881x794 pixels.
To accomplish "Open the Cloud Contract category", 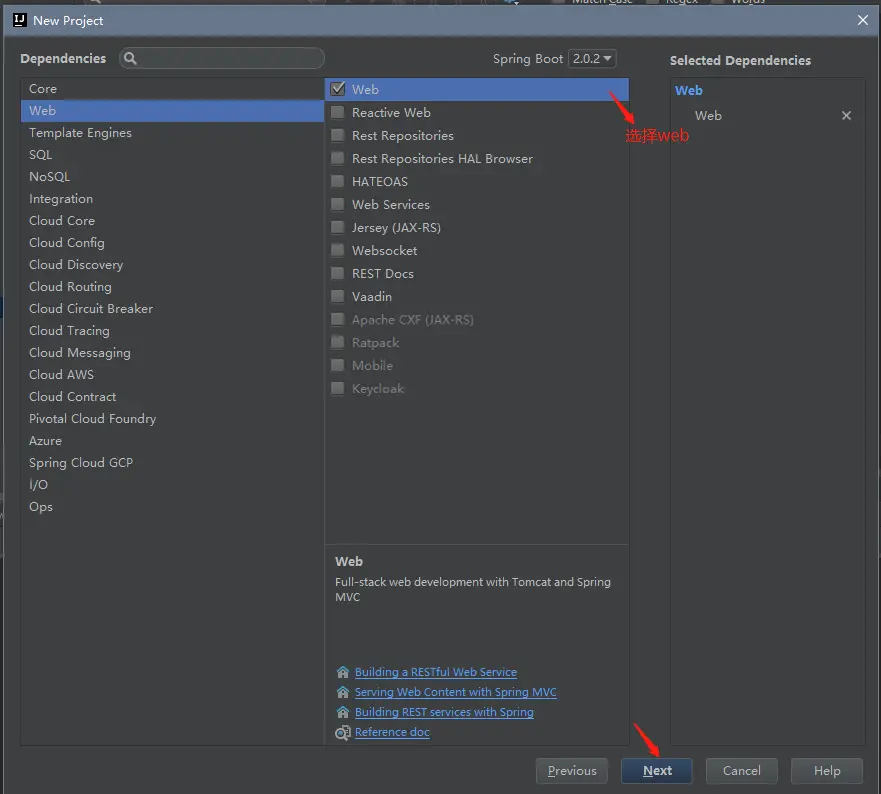I will 172,396.
